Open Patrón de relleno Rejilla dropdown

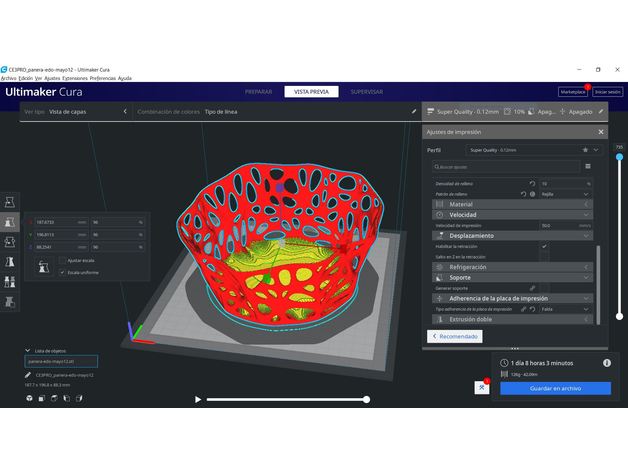[x=566, y=194]
